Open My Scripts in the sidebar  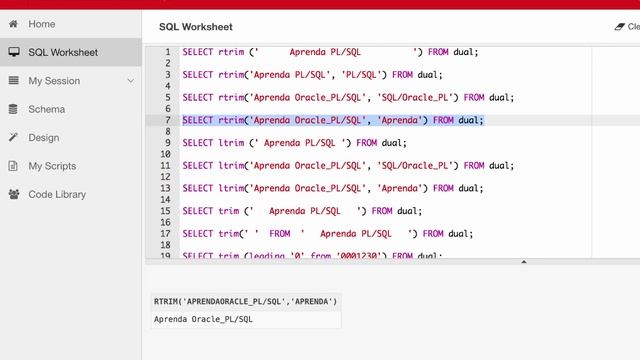point(71,166)
